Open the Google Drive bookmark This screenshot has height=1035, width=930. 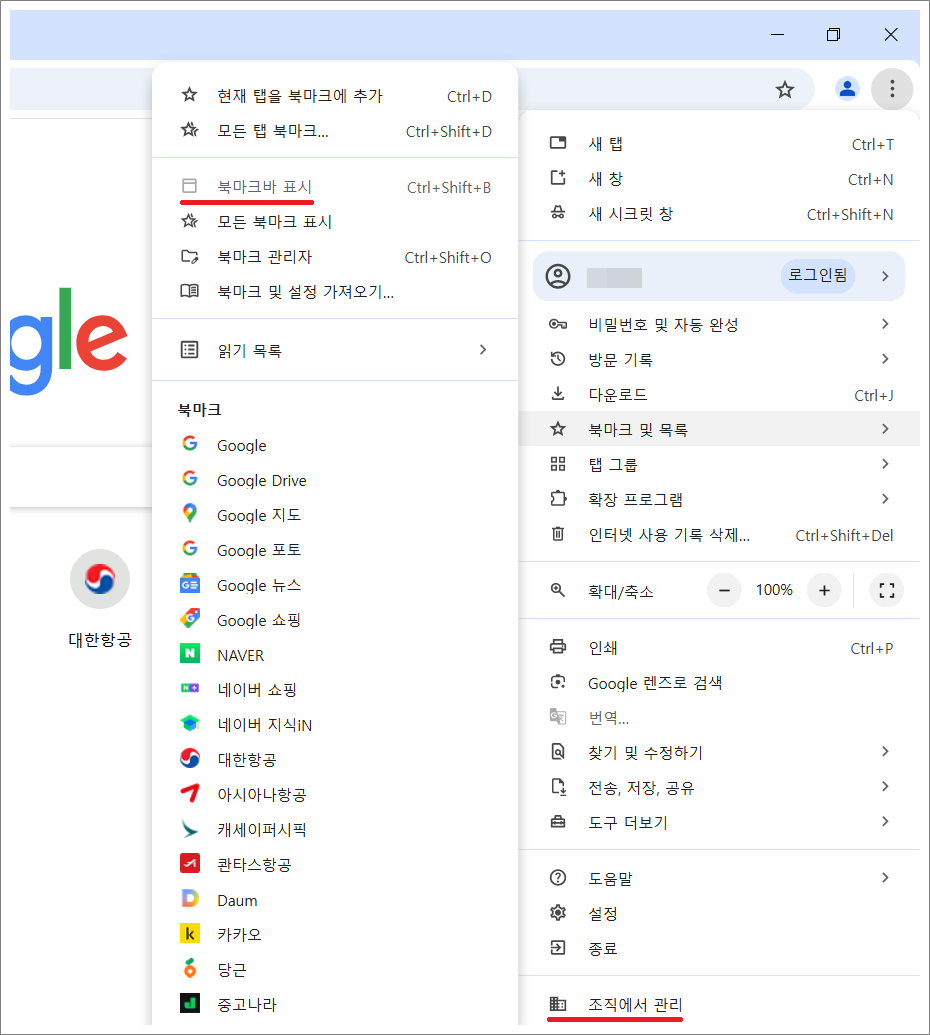click(335, 480)
